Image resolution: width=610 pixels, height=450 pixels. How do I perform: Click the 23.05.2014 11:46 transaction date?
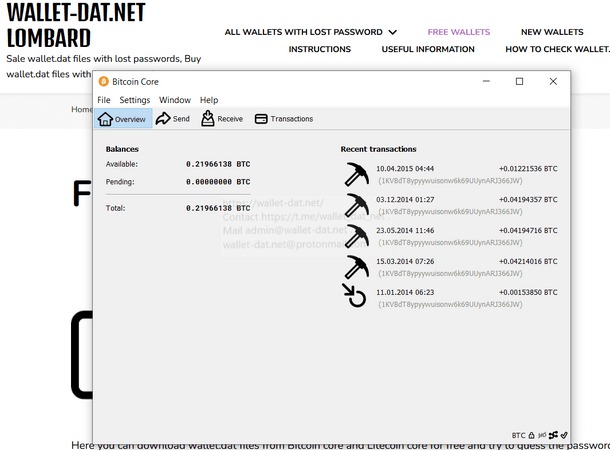click(x=405, y=231)
